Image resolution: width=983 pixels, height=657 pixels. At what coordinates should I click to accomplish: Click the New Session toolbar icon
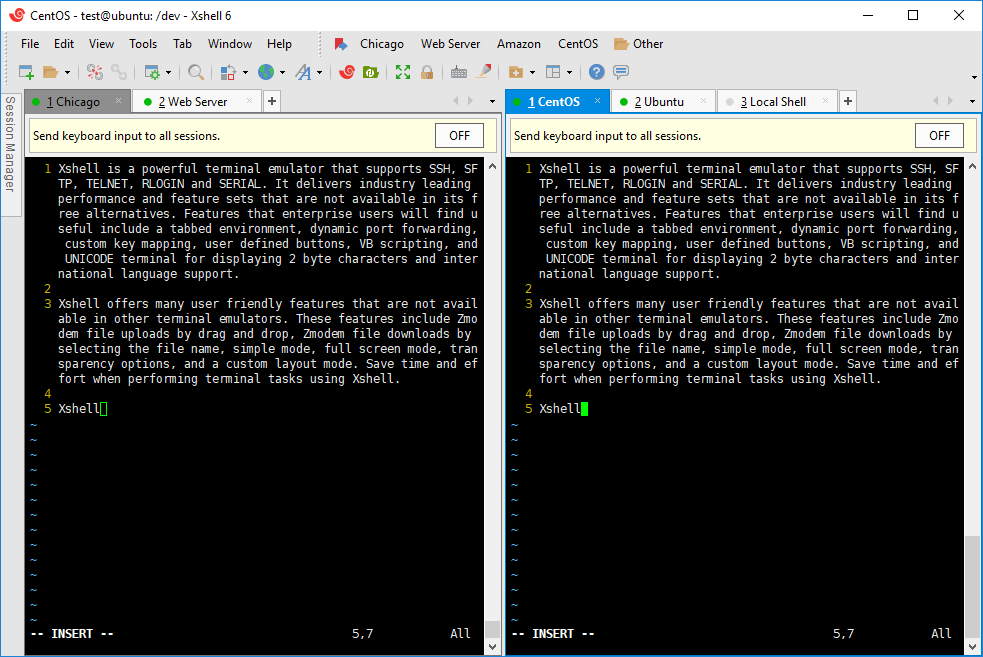pyautogui.click(x=26, y=72)
